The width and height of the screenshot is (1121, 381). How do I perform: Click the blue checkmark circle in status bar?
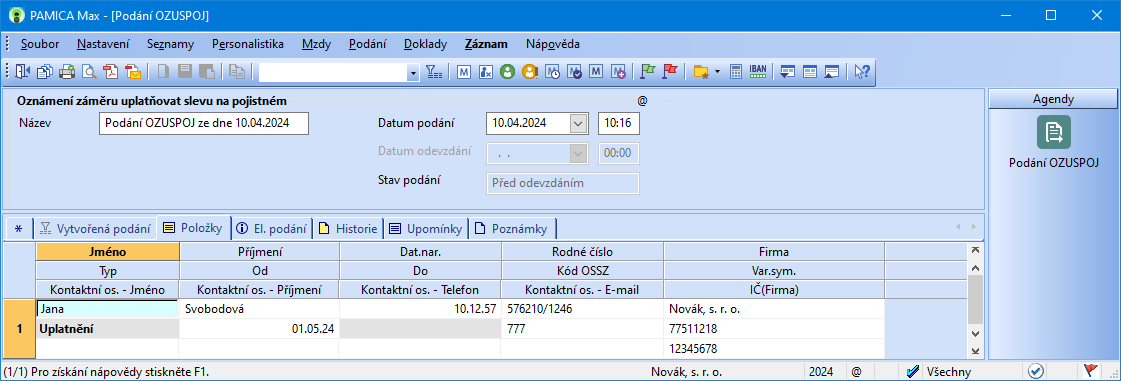[x=1036, y=371]
